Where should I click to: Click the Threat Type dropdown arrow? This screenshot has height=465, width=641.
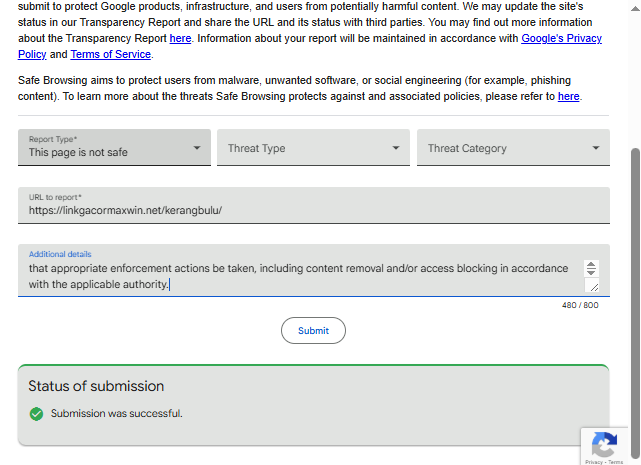[396, 148]
